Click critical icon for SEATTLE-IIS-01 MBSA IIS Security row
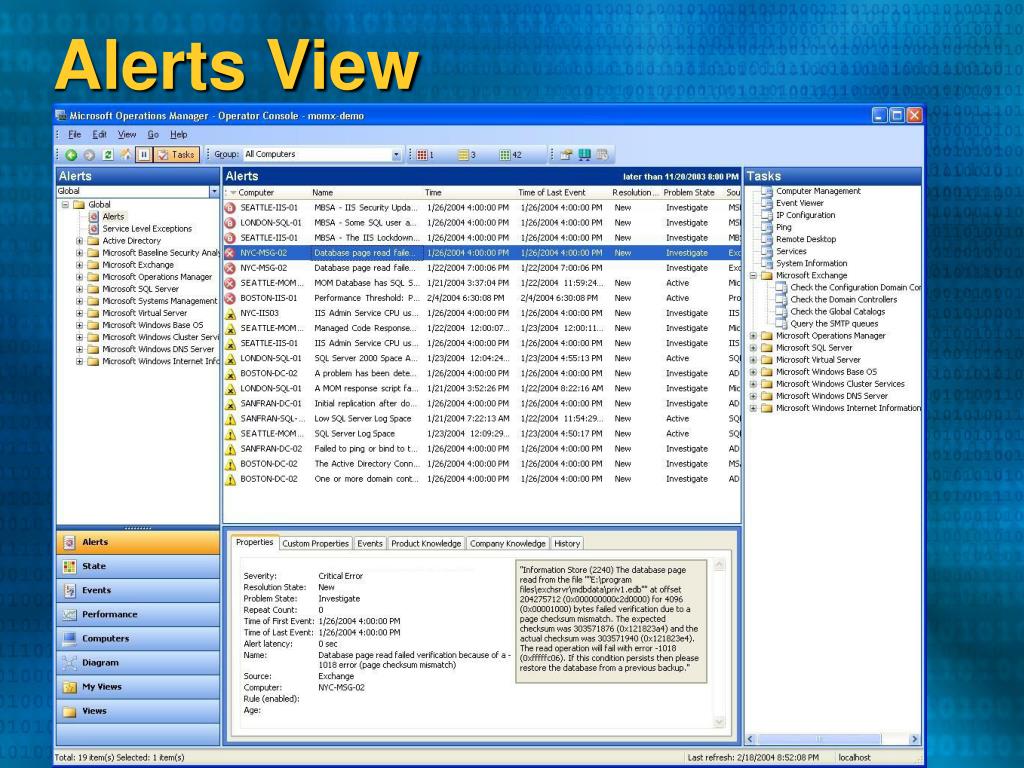This screenshot has height=768, width=1024. pyautogui.click(x=230, y=208)
